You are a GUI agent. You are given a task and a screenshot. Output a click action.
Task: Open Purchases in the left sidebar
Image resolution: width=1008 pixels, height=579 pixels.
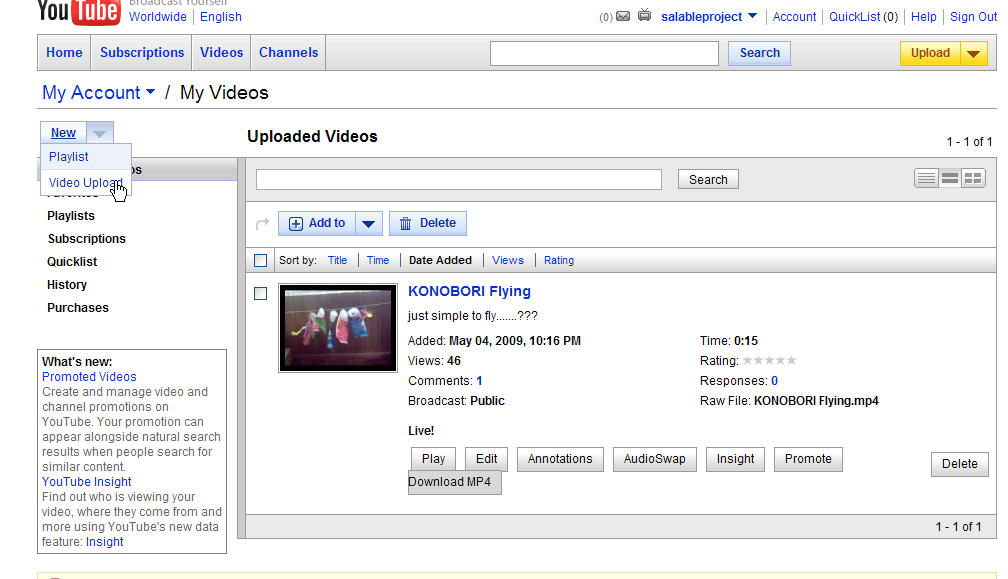(x=78, y=308)
